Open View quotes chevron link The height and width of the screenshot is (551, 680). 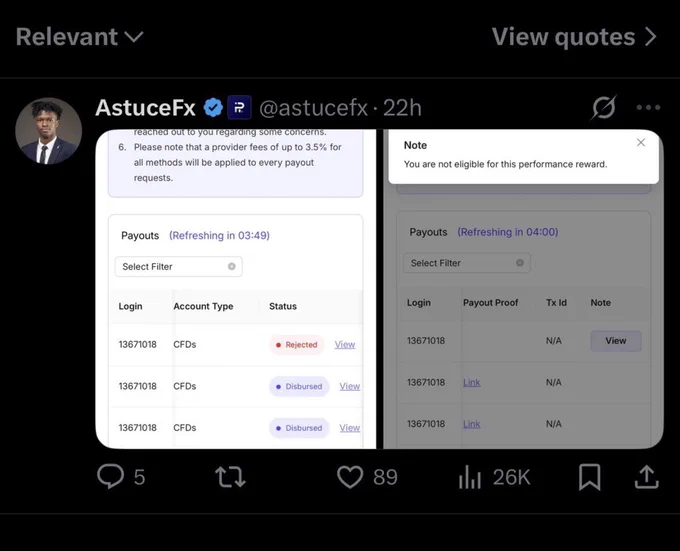(x=574, y=37)
